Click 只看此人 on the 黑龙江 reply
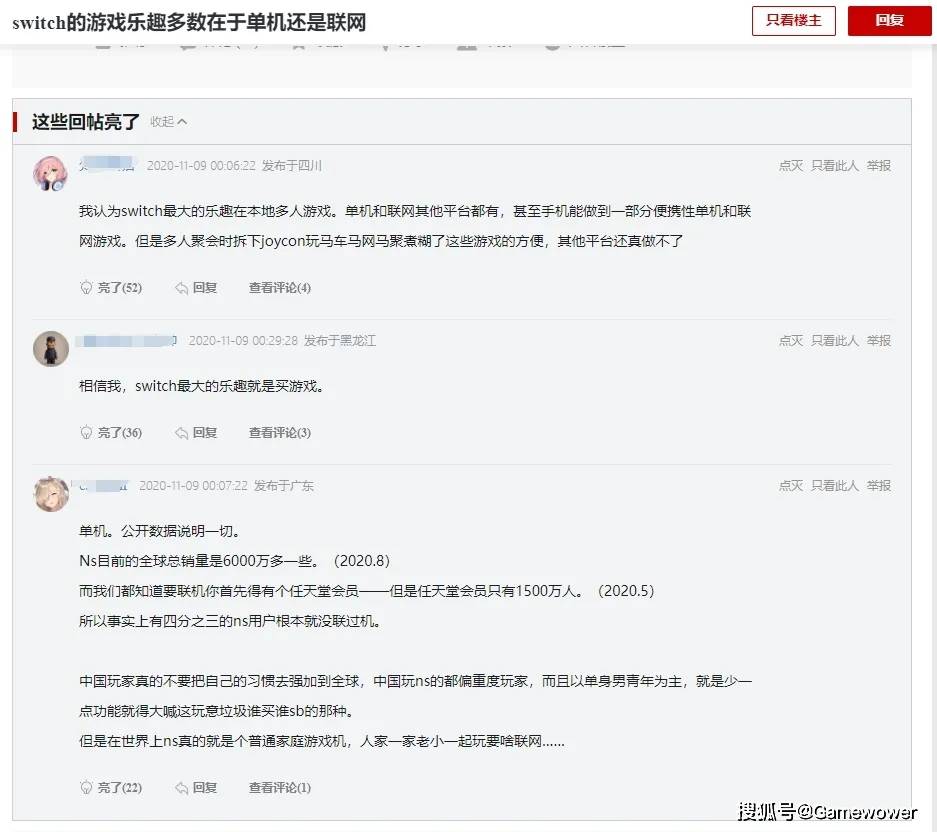937x832 pixels. click(x=834, y=341)
